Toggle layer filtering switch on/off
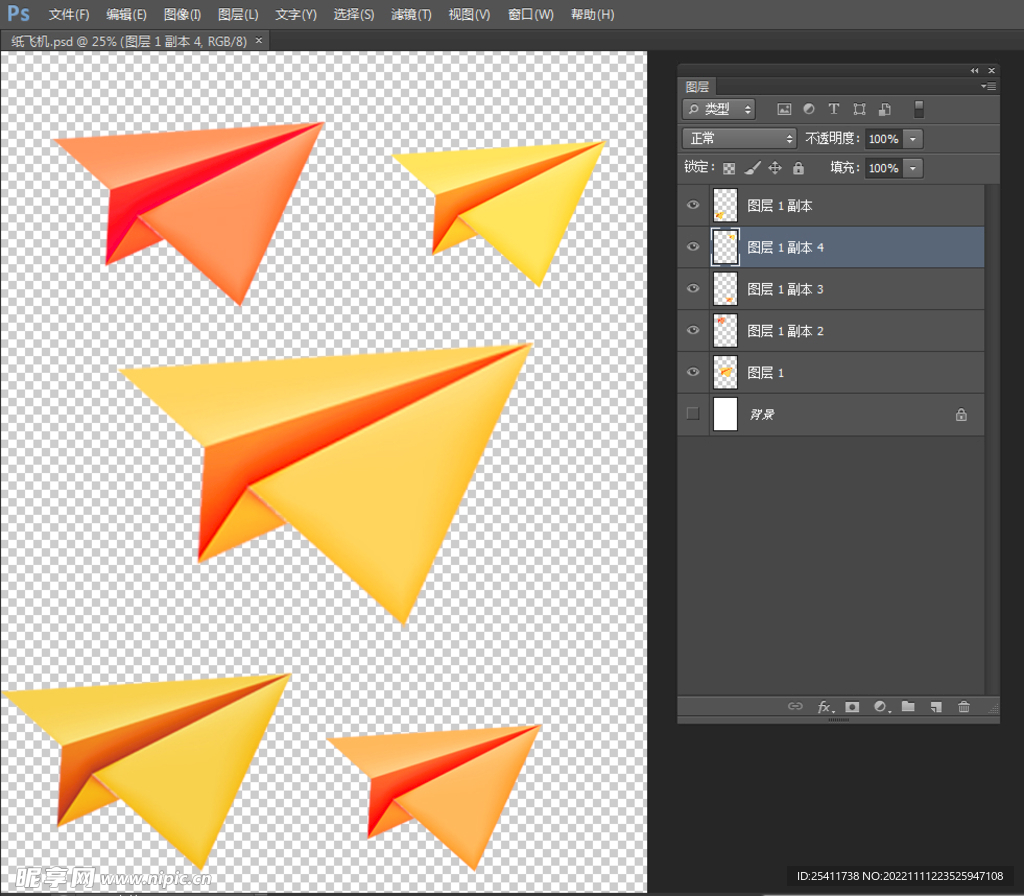Viewport: 1024px width, 896px height. coord(919,109)
